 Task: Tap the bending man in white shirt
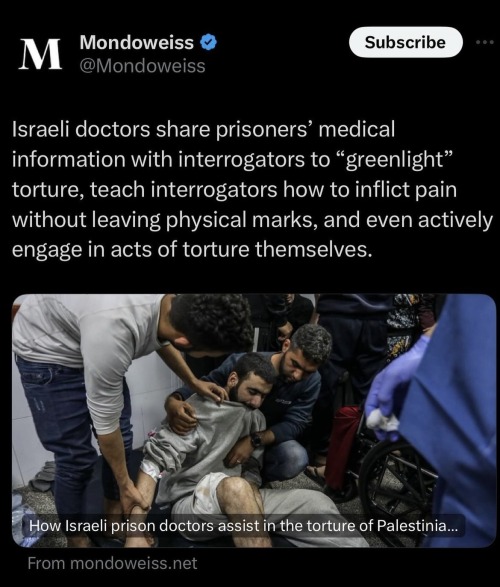point(112,393)
